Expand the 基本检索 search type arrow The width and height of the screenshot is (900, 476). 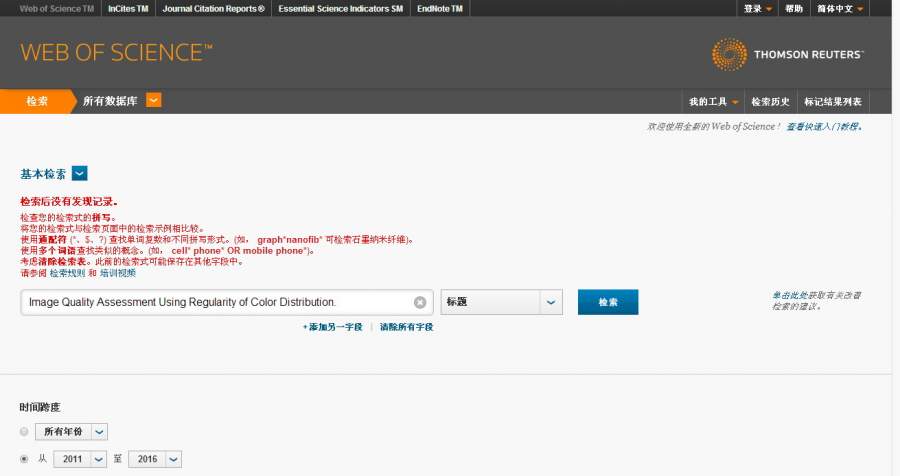point(79,173)
